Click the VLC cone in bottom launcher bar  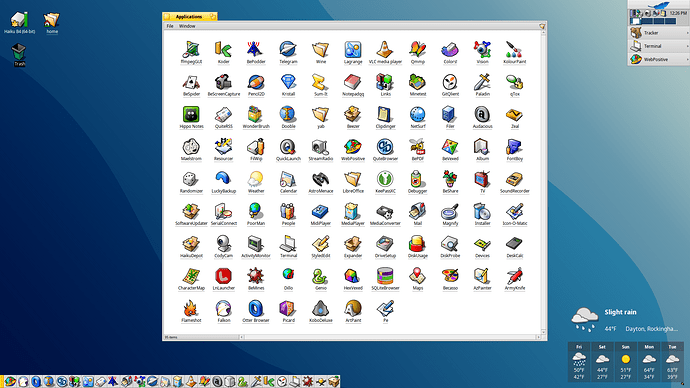(191, 381)
